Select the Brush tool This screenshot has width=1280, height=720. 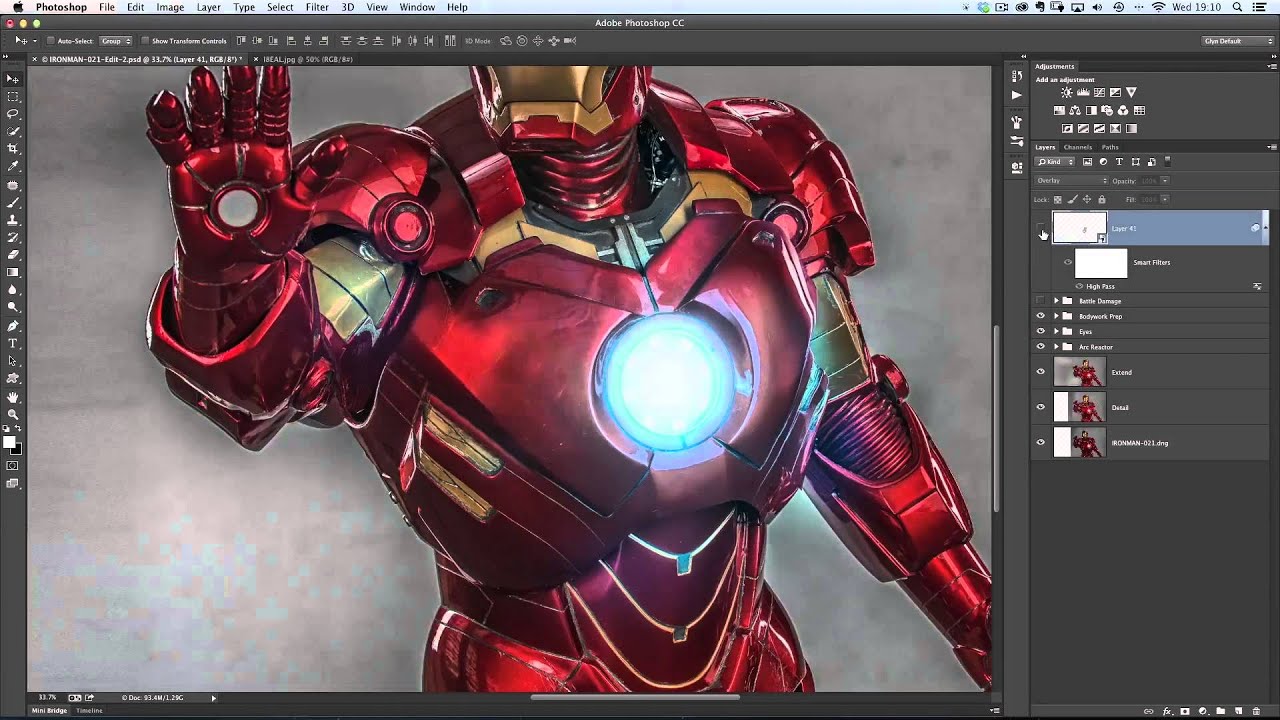(13, 202)
